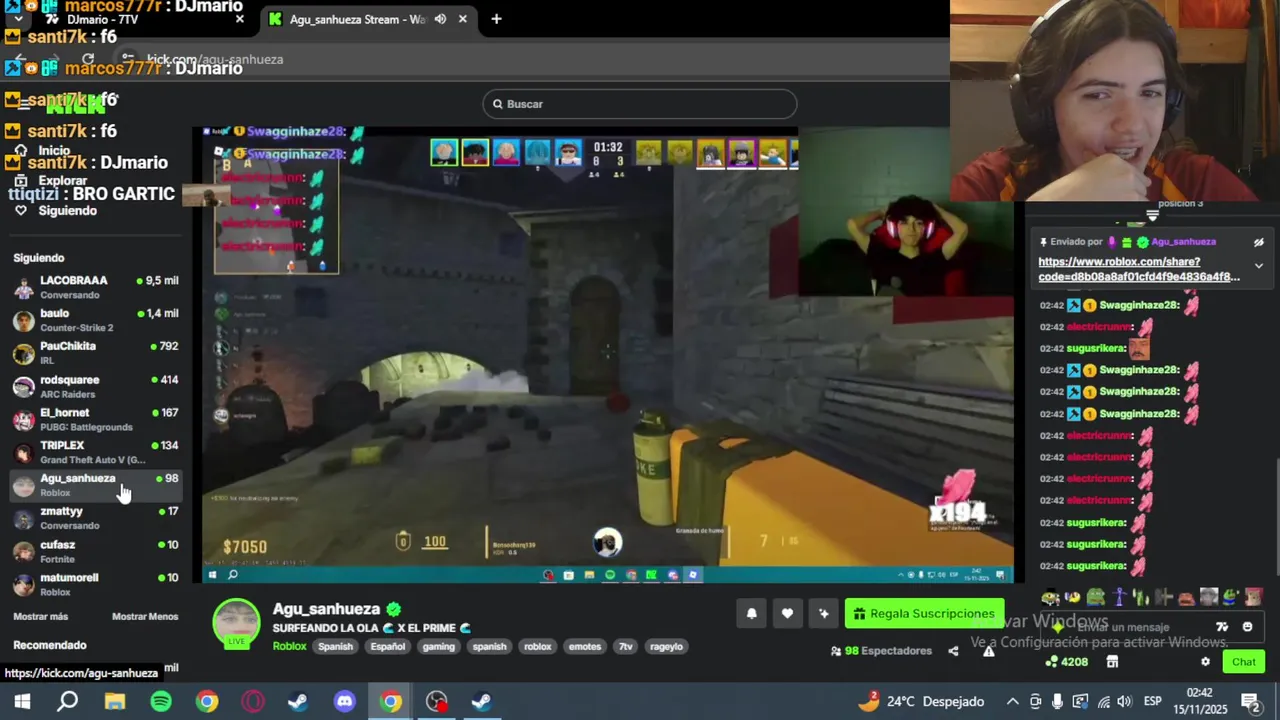
Task: Open matumorell channel in sidebar
Action: pos(96,584)
